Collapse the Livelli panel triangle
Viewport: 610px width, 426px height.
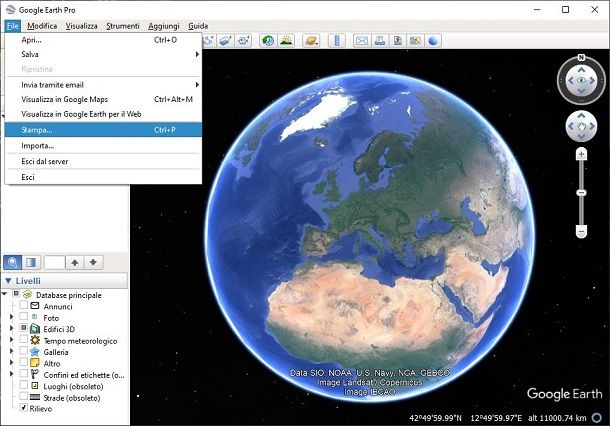(x=8, y=280)
